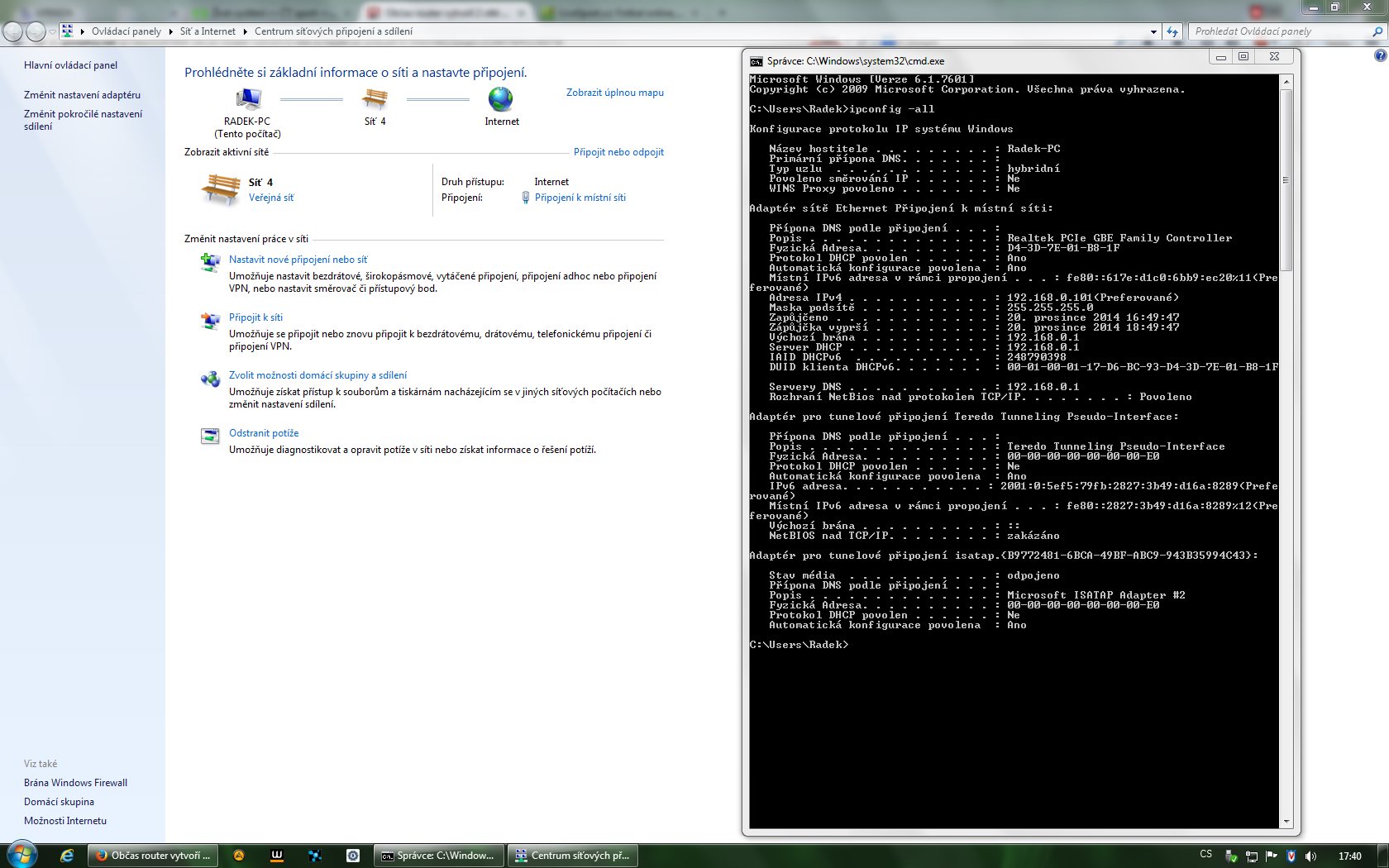Switch to the Správce cmd taskbar window
This screenshot has height=868, width=1389.
[438, 856]
